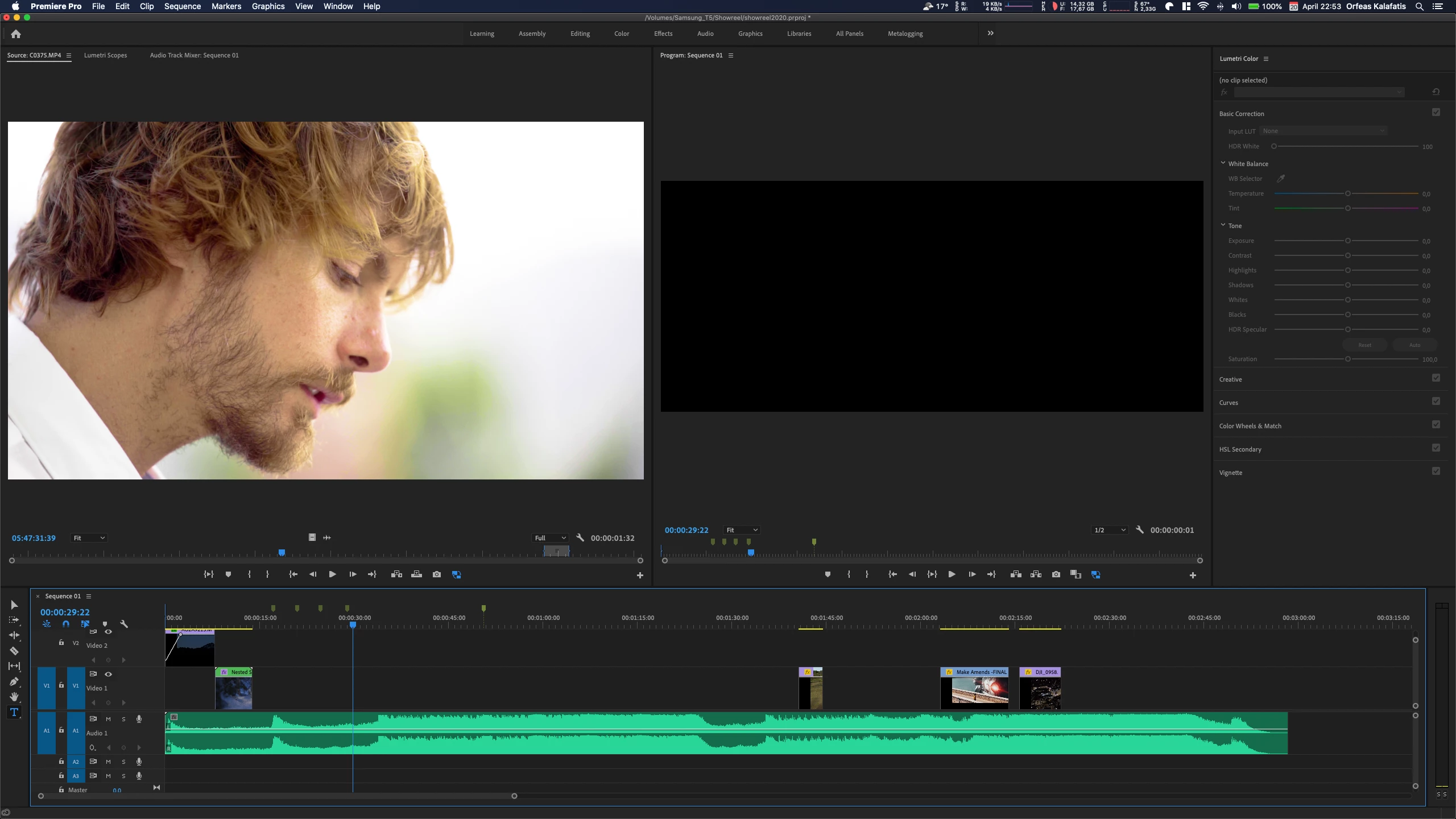The width and height of the screenshot is (1456, 819).
Task: Open the Sequence menu
Action: point(182,6)
